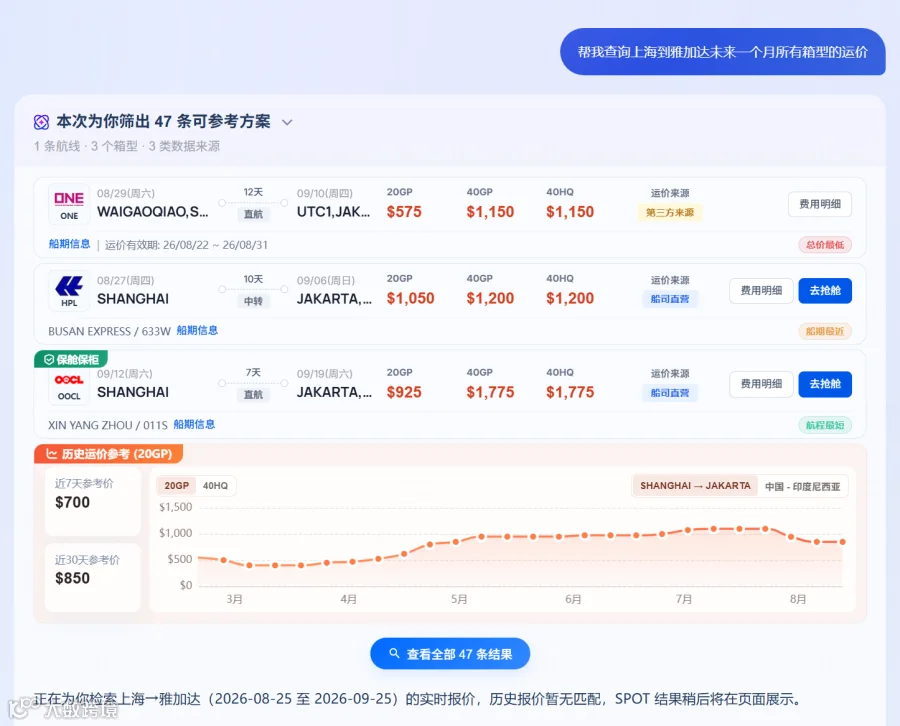Click the search icon in 查看全部 button
900x726 pixels.
(394, 653)
